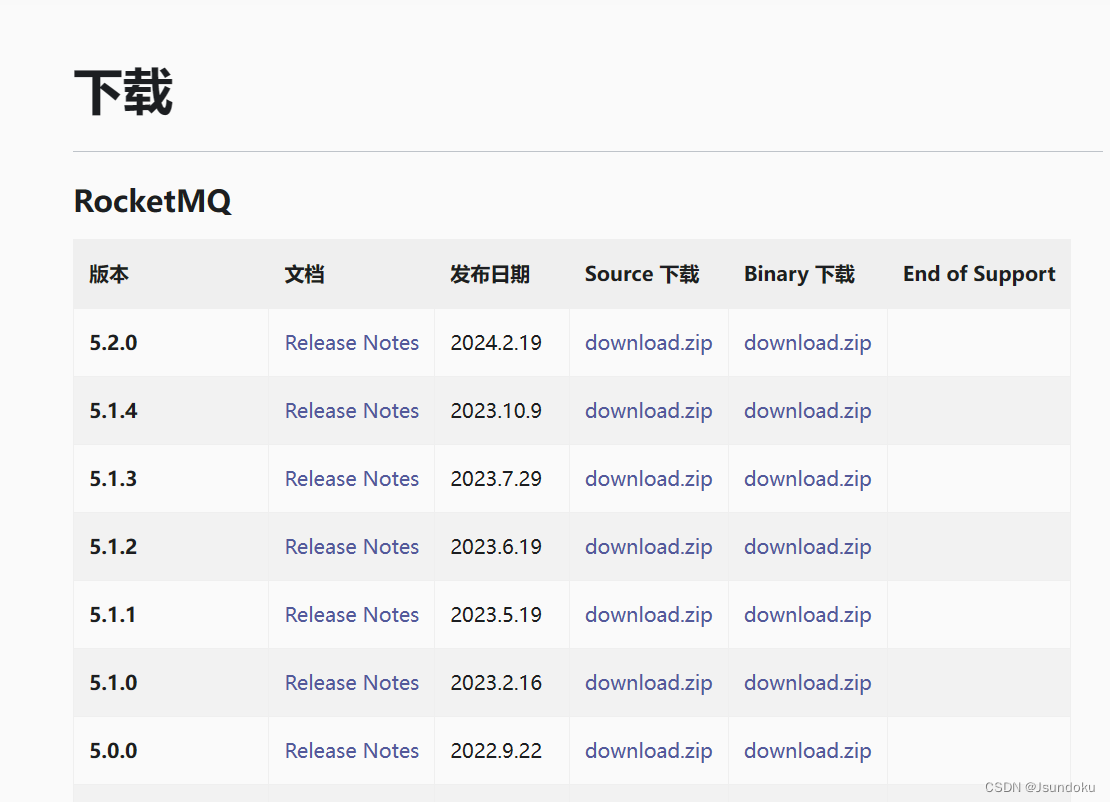
Task: Click the release date 2024.2.19
Action: (496, 343)
